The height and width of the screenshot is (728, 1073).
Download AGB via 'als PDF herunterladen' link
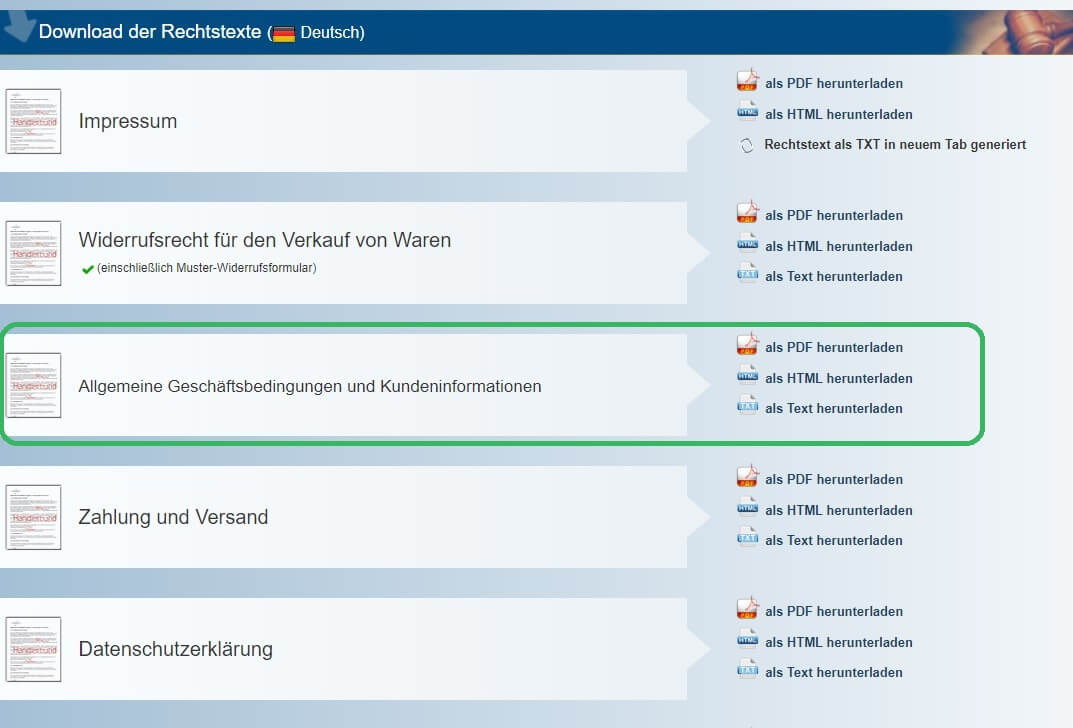pos(833,348)
